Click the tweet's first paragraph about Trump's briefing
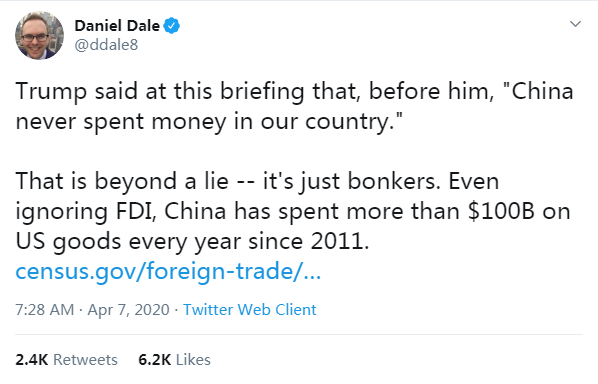The width and height of the screenshot is (598, 384). pos(294,106)
